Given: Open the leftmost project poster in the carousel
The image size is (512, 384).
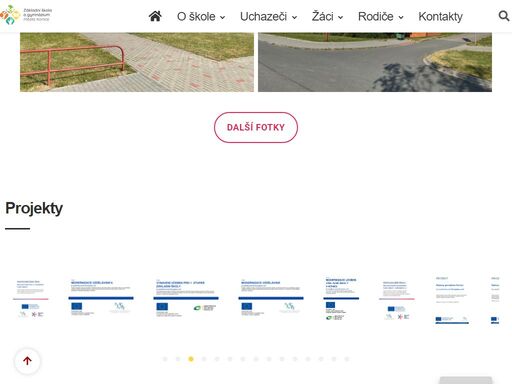Looking at the screenshot, I should [31, 299].
